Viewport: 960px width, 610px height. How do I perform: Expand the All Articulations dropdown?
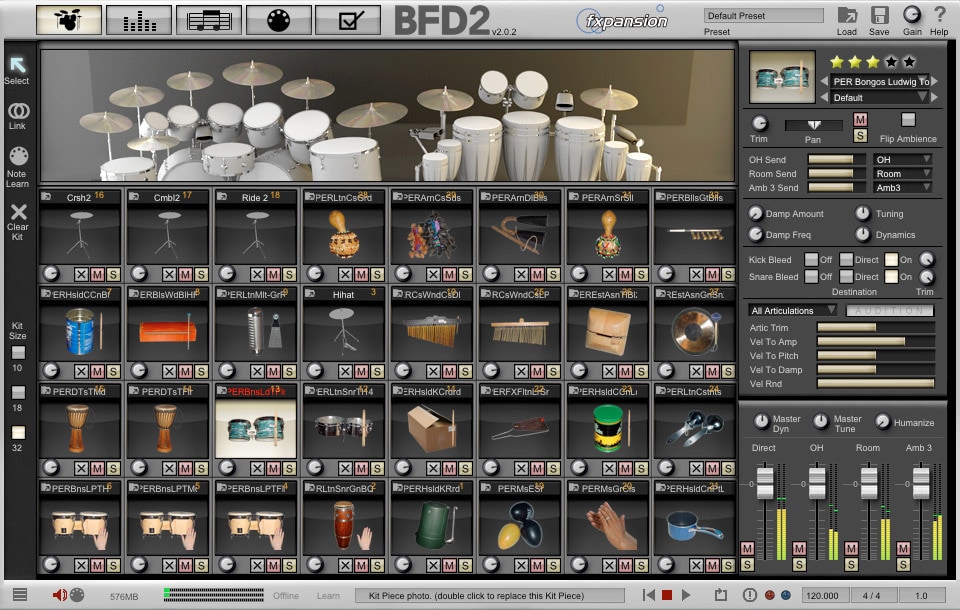tap(792, 311)
